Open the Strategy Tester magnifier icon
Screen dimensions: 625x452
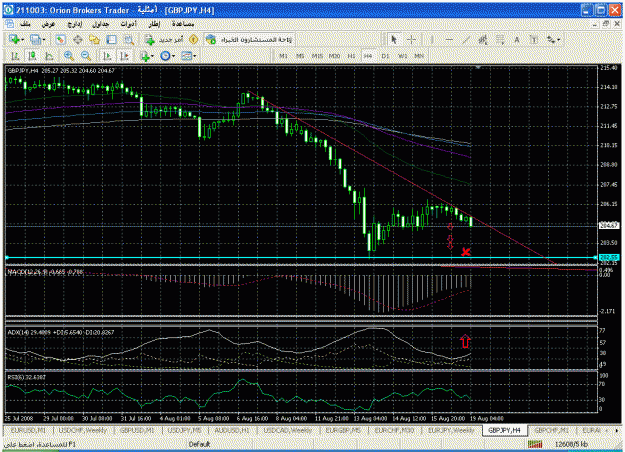point(129,39)
